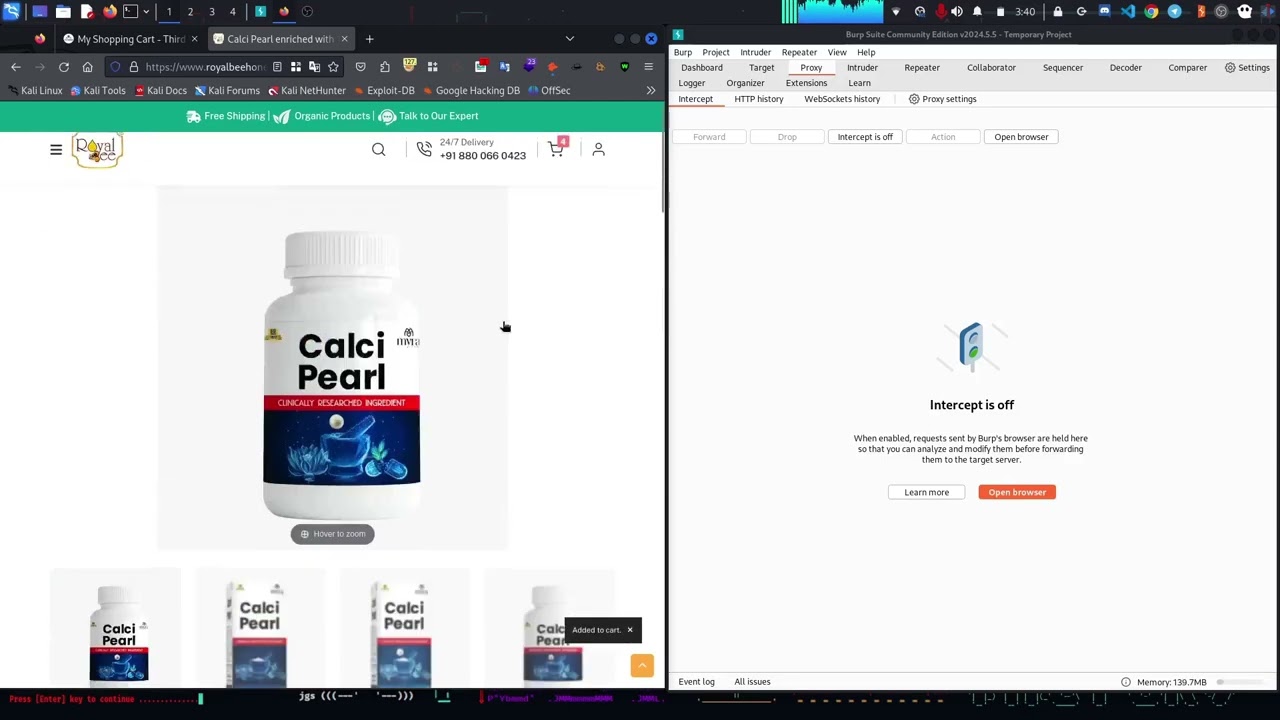Open Kali Tools bookmark
This screenshot has width=1280, height=720.
pyautogui.click(x=97, y=90)
